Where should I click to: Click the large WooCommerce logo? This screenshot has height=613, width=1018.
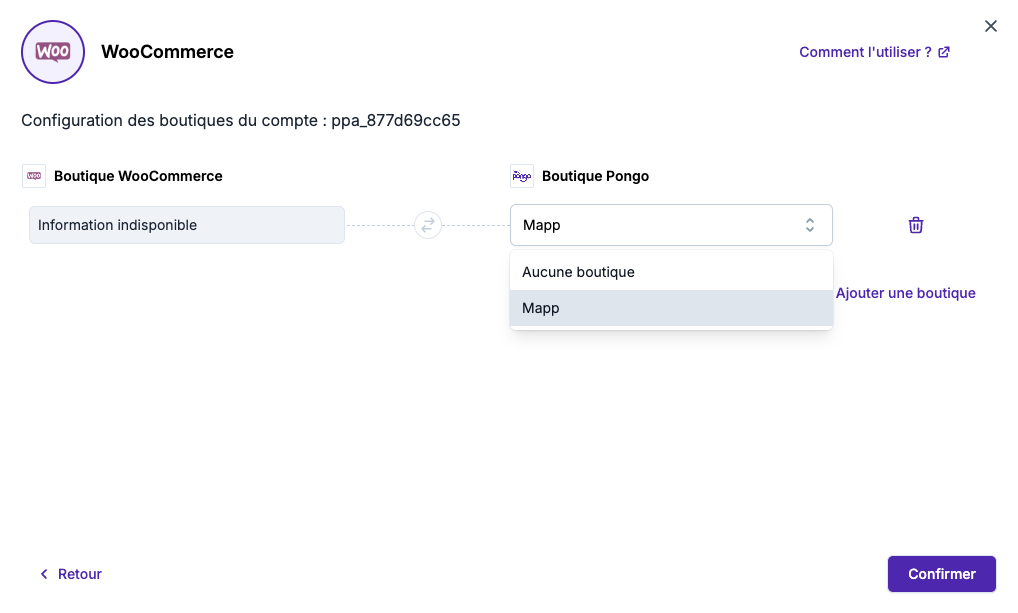[x=53, y=52]
